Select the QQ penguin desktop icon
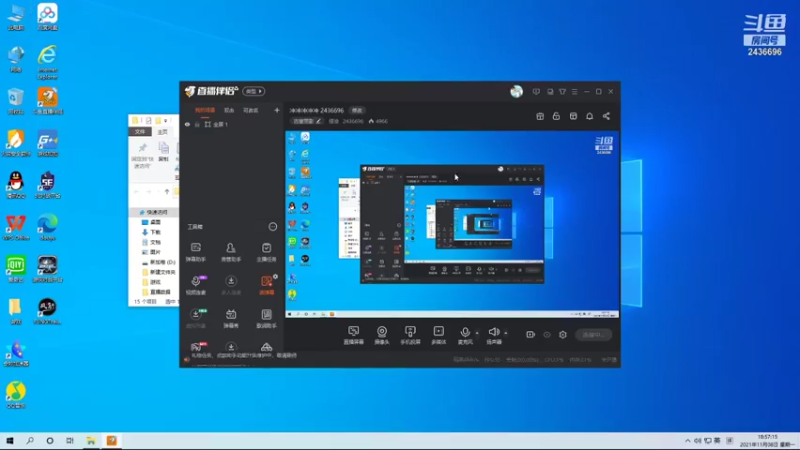Viewport: 800px width, 450px height. coord(16,185)
